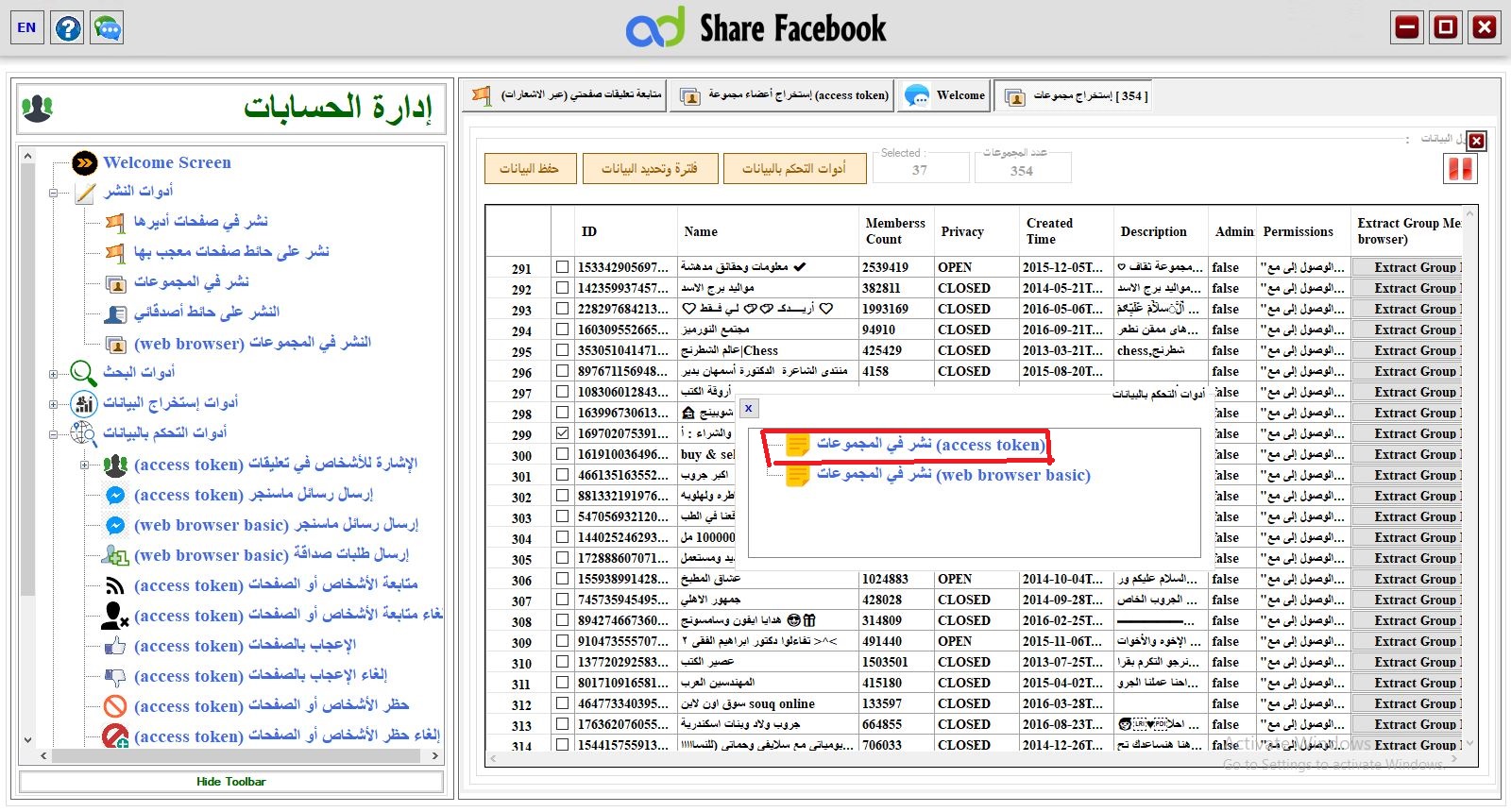Click the data extraction tools chart icon

pos(84,404)
